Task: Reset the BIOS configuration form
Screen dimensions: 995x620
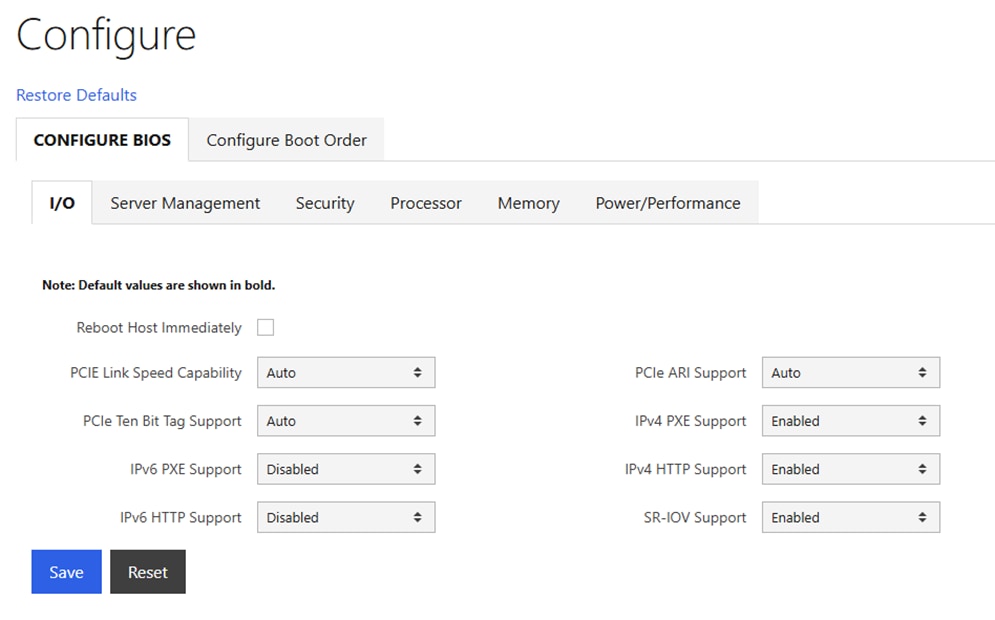Action: (x=147, y=572)
